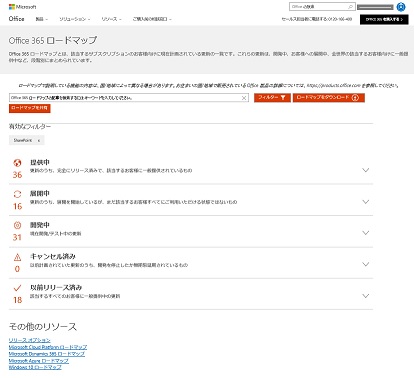Click the count 18 under 以前リリース済み
Image resolution: width=414 pixels, height=378 pixels.
(x=17, y=300)
